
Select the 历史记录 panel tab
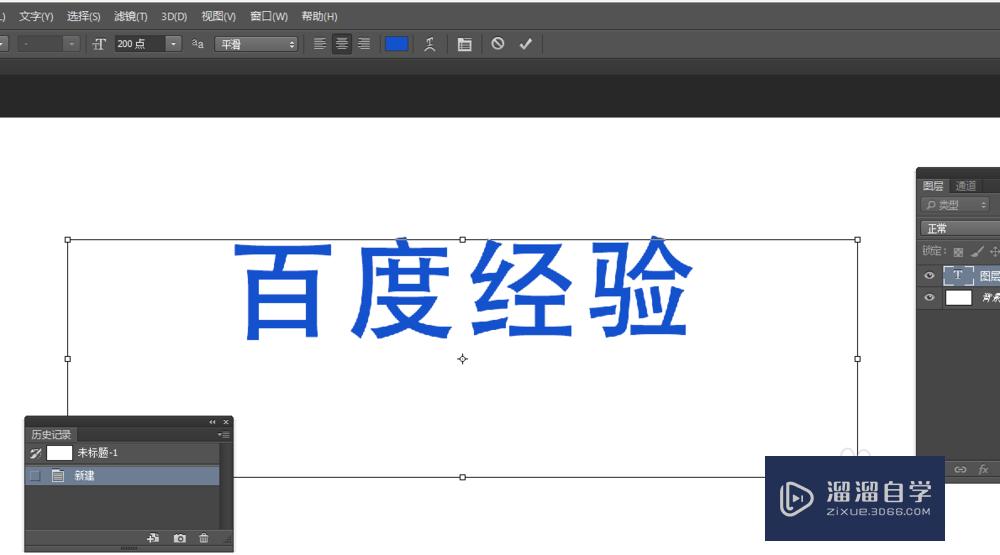(51, 434)
